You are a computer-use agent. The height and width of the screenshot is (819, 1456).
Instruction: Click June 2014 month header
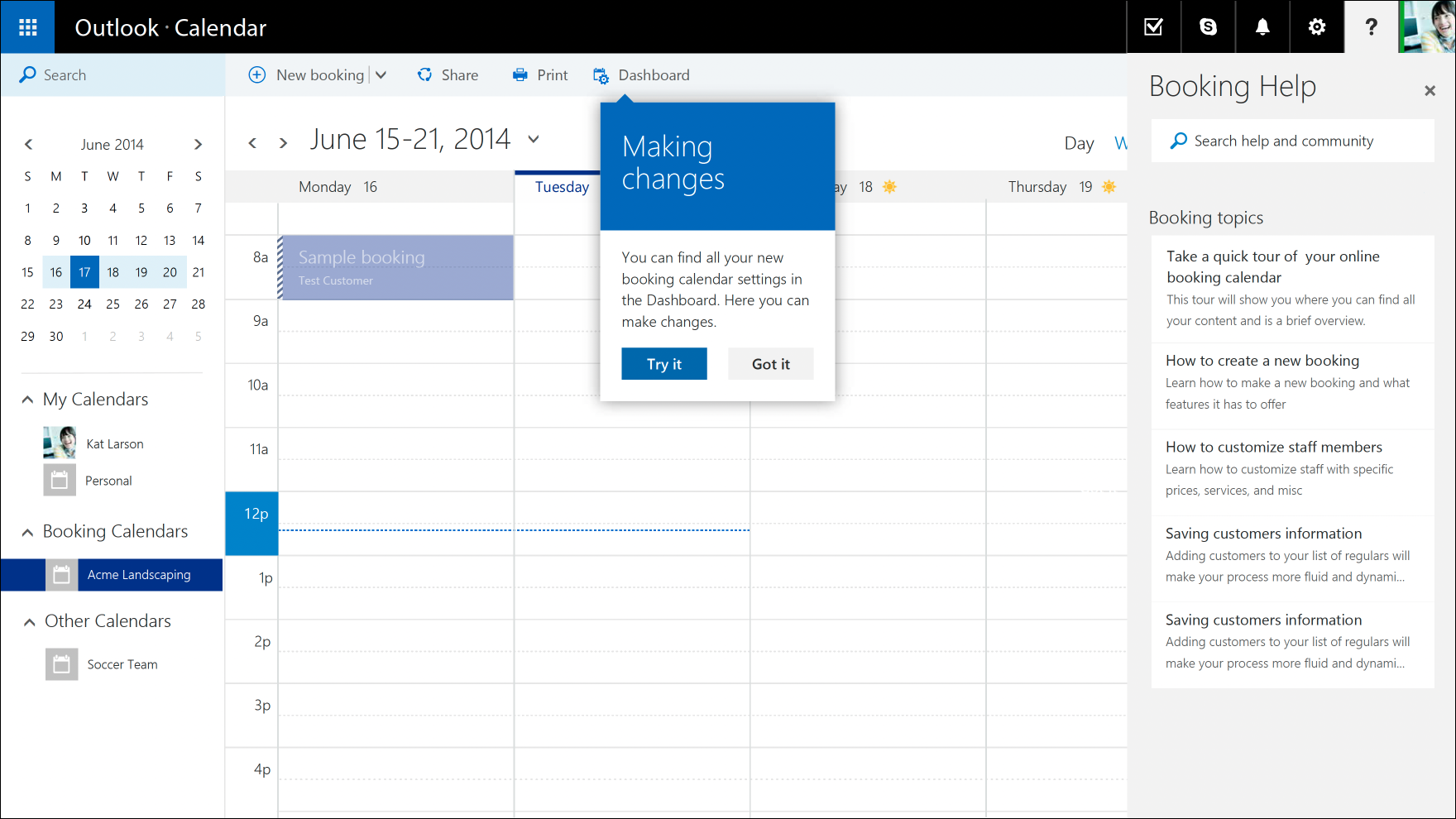tap(113, 144)
